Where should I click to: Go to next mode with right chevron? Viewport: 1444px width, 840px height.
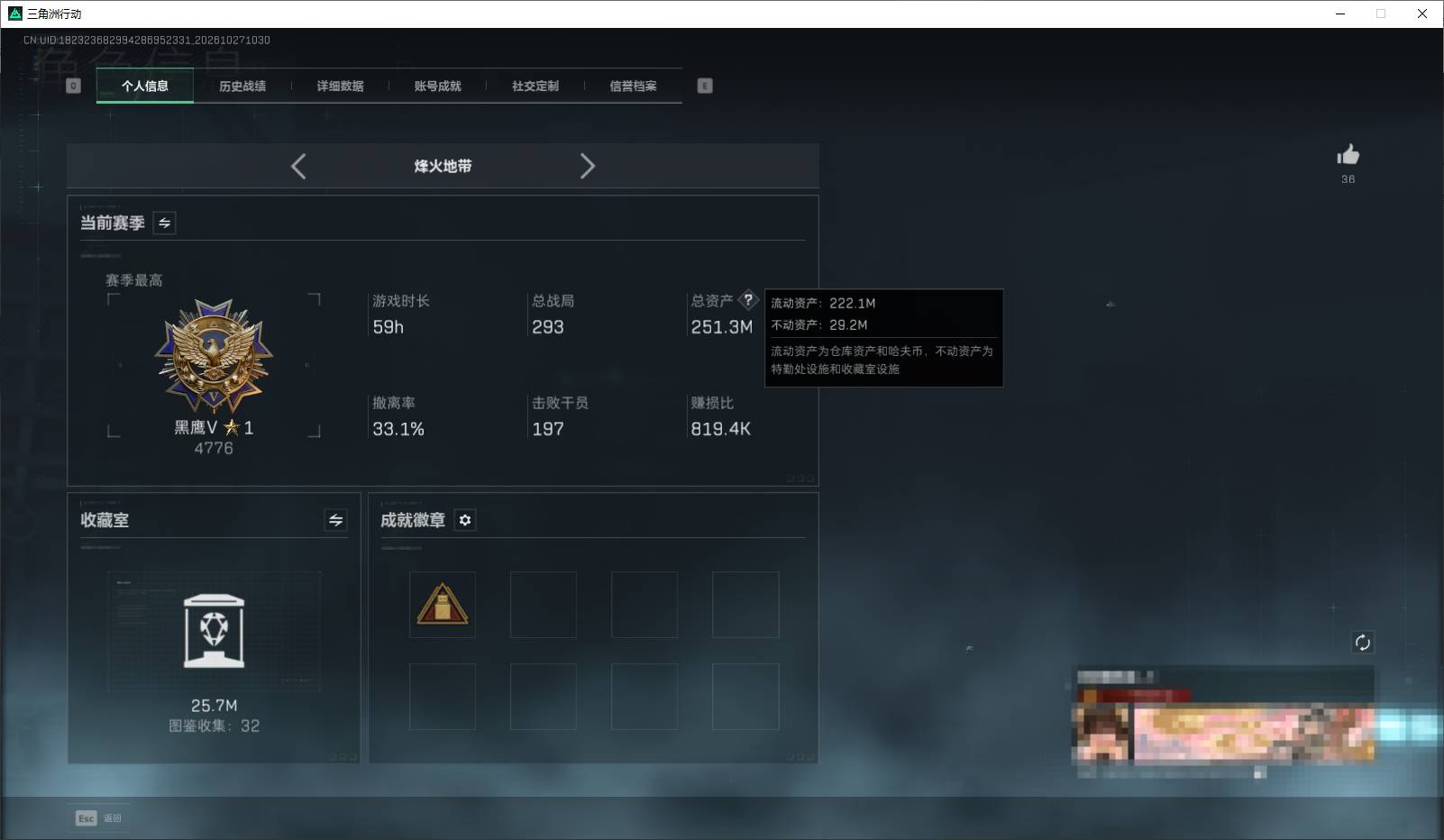pos(587,166)
